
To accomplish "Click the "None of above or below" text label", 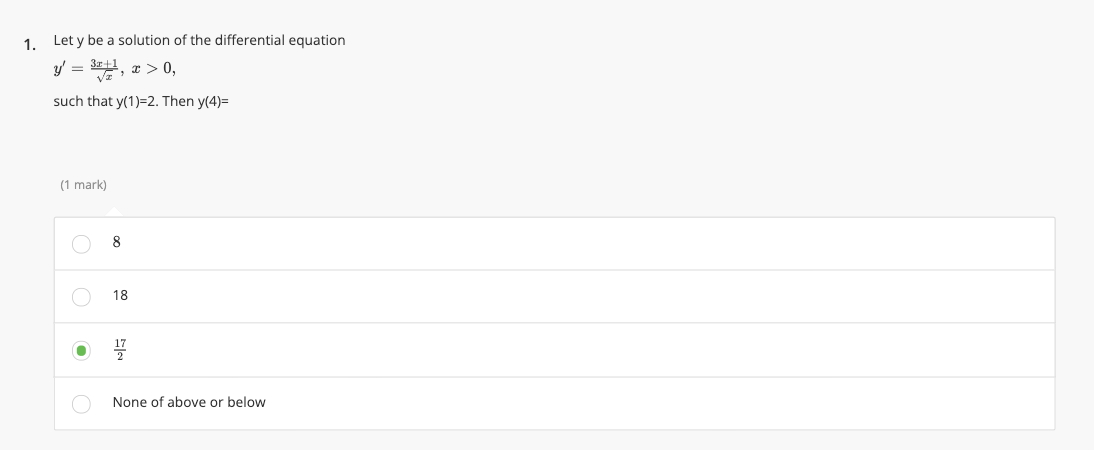I will pyautogui.click(x=189, y=402).
